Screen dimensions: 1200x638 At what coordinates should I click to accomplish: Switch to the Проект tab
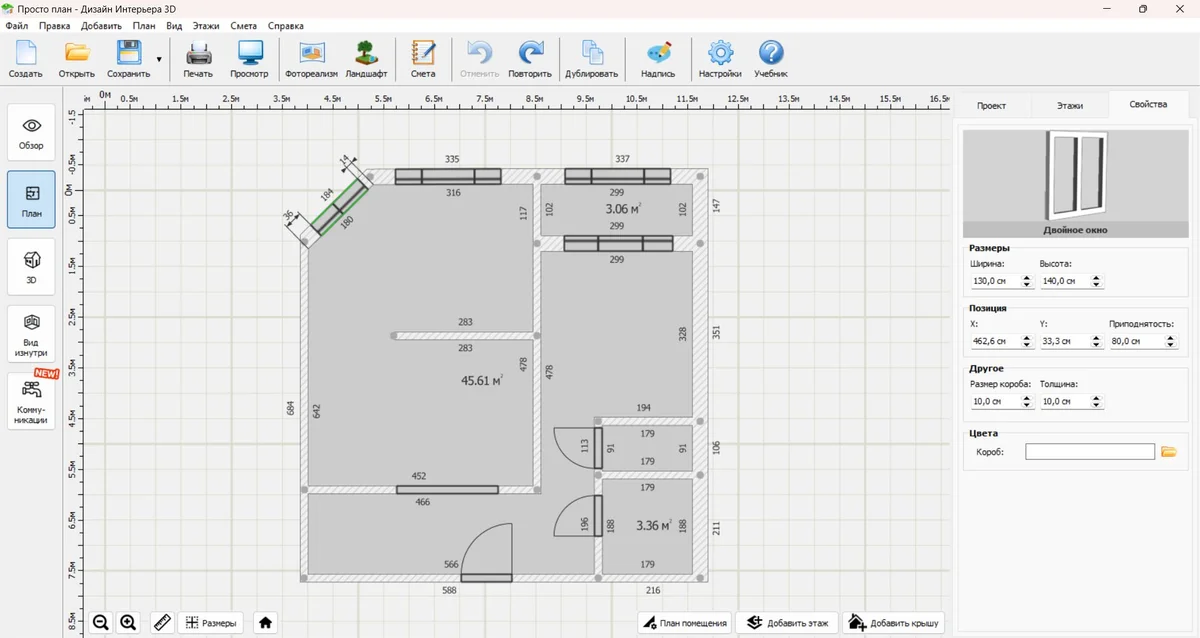click(x=991, y=105)
